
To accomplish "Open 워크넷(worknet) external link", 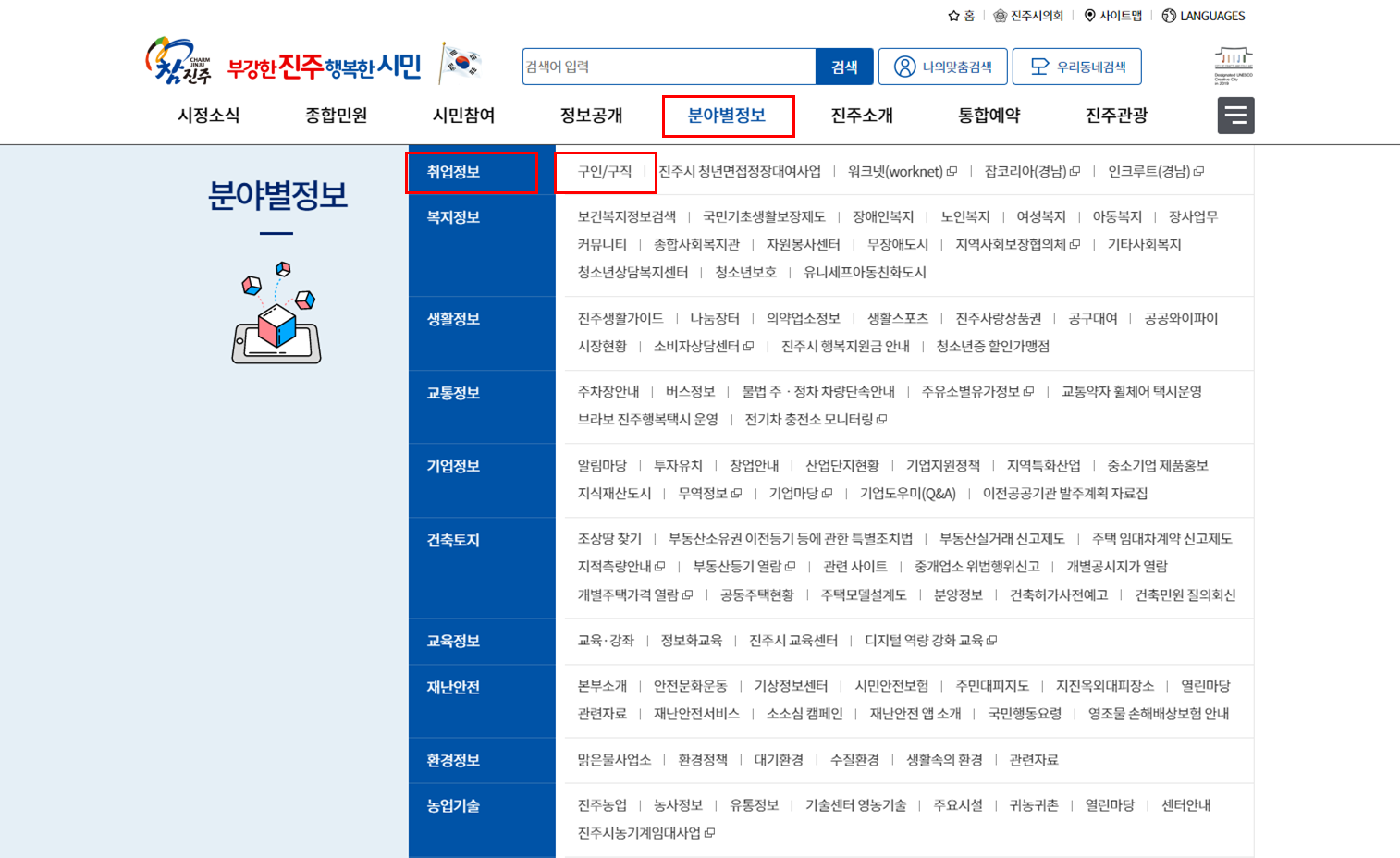I will click(903, 171).
